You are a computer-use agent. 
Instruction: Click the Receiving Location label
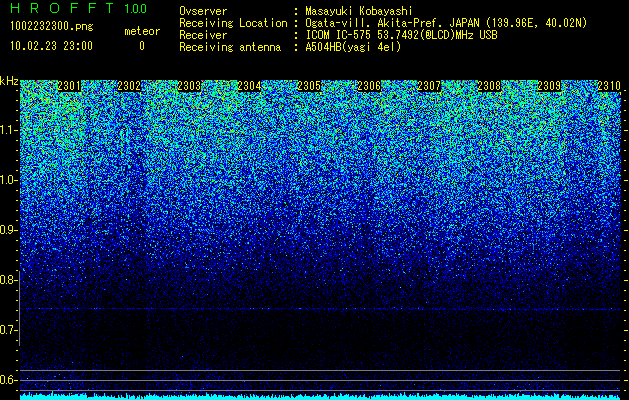(233, 24)
